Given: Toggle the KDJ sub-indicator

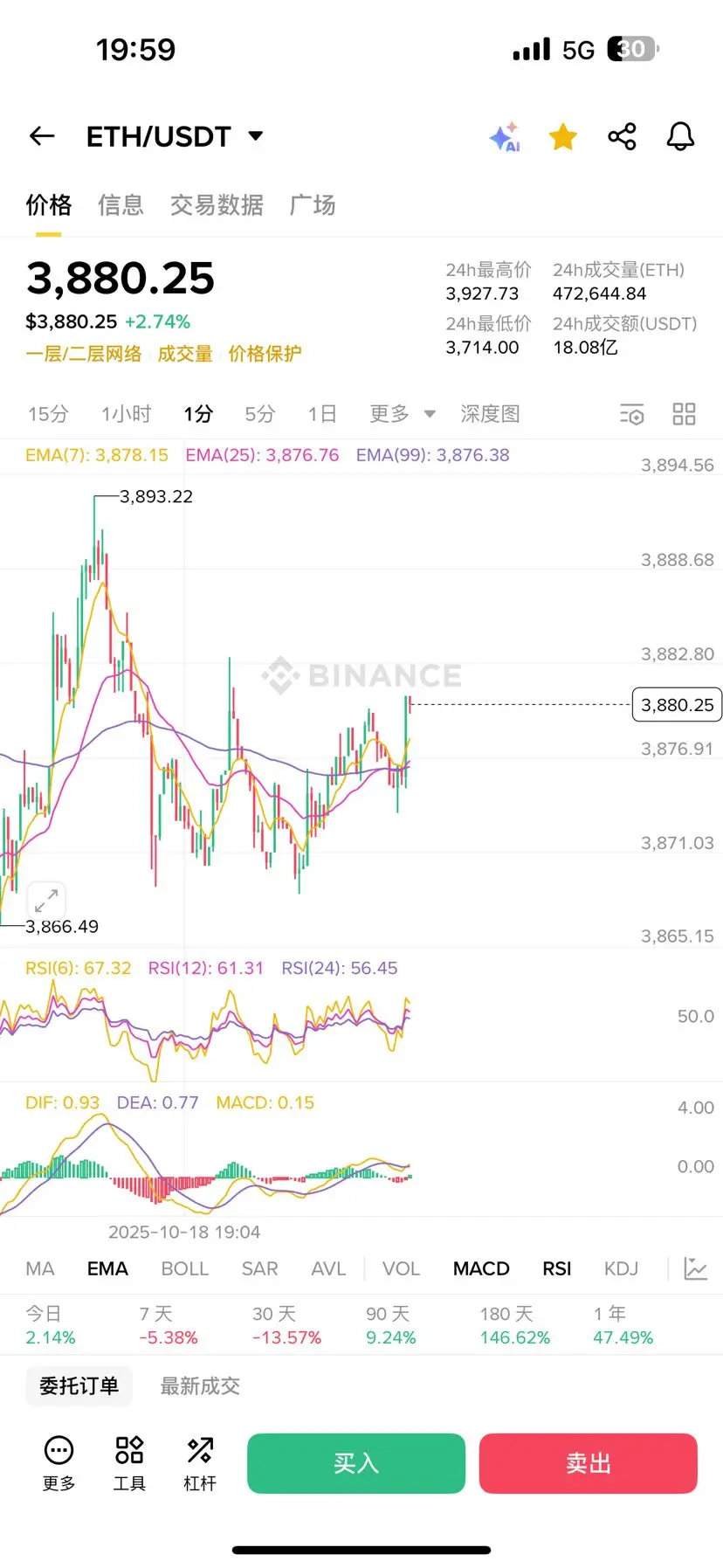Looking at the screenshot, I should tap(622, 1269).
